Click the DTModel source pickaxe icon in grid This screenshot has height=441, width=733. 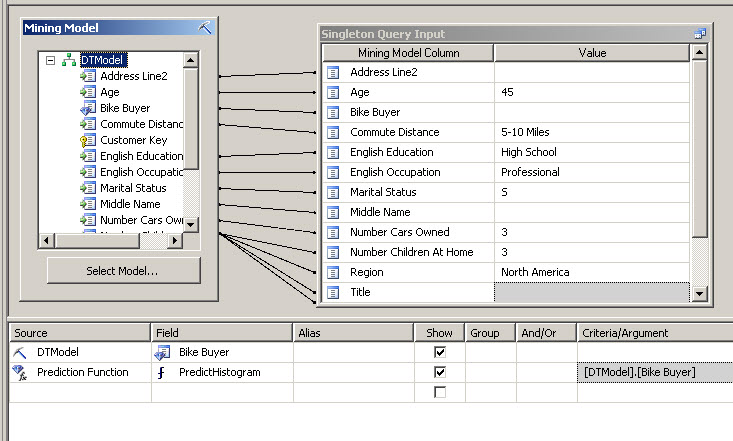[x=20, y=352]
